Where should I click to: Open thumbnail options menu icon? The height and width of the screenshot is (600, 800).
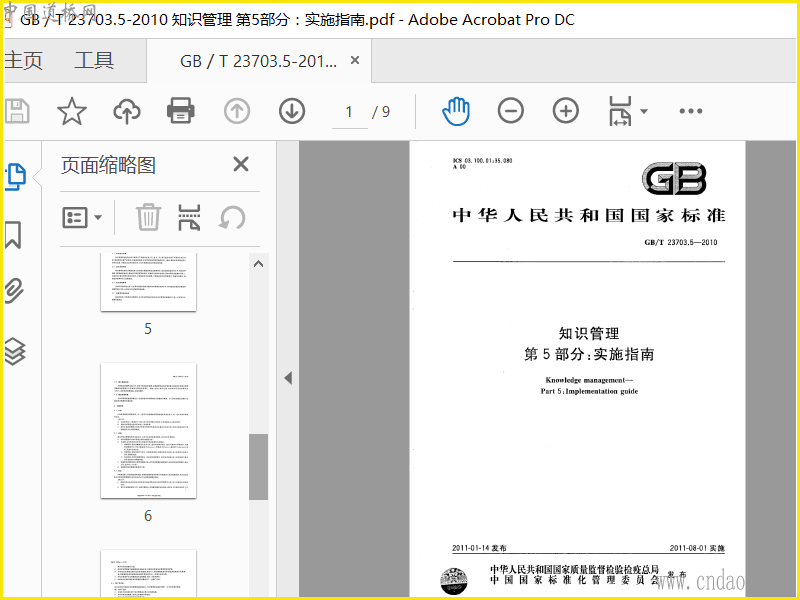coord(82,217)
